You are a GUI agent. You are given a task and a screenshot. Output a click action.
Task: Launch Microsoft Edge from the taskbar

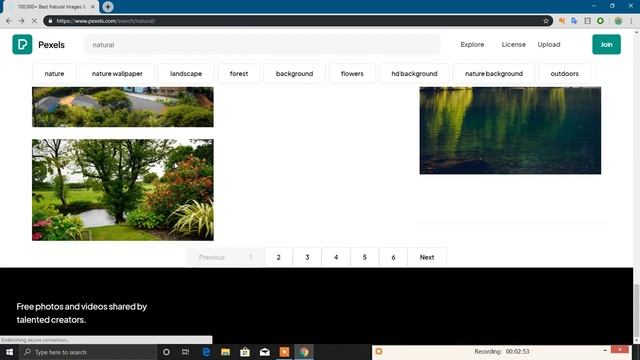point(206,352)
